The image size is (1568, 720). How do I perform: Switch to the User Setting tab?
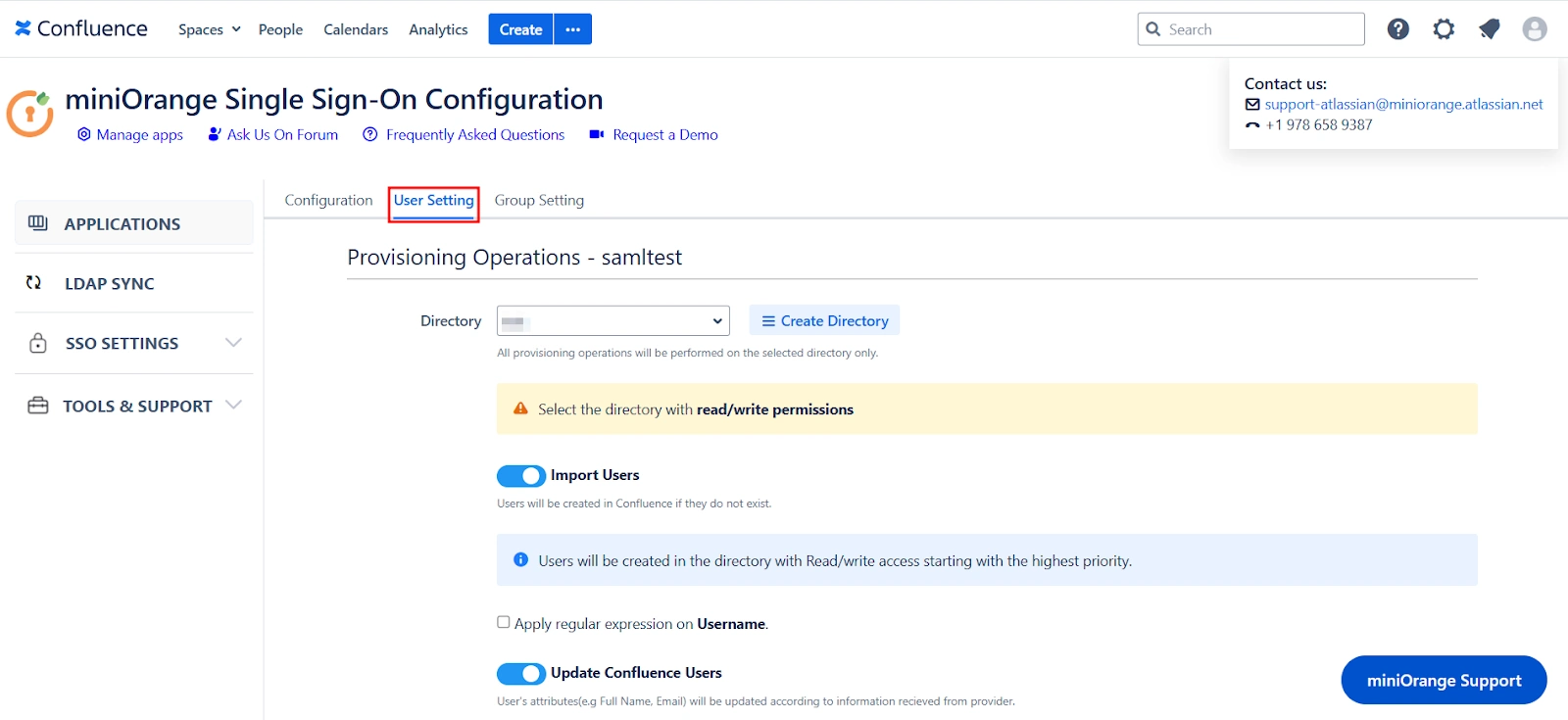433,200
